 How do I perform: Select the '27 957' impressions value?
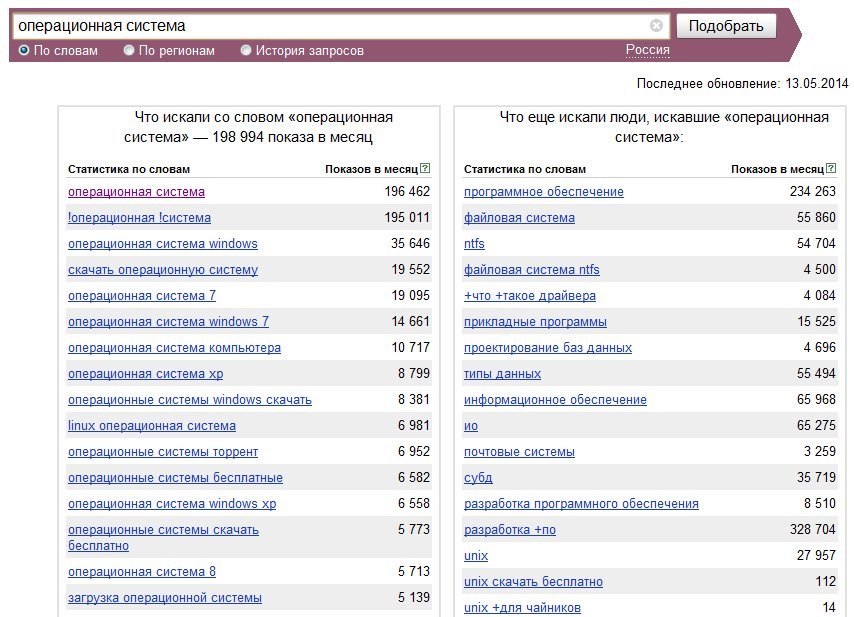pyautogui.click(x=816, y=555)
